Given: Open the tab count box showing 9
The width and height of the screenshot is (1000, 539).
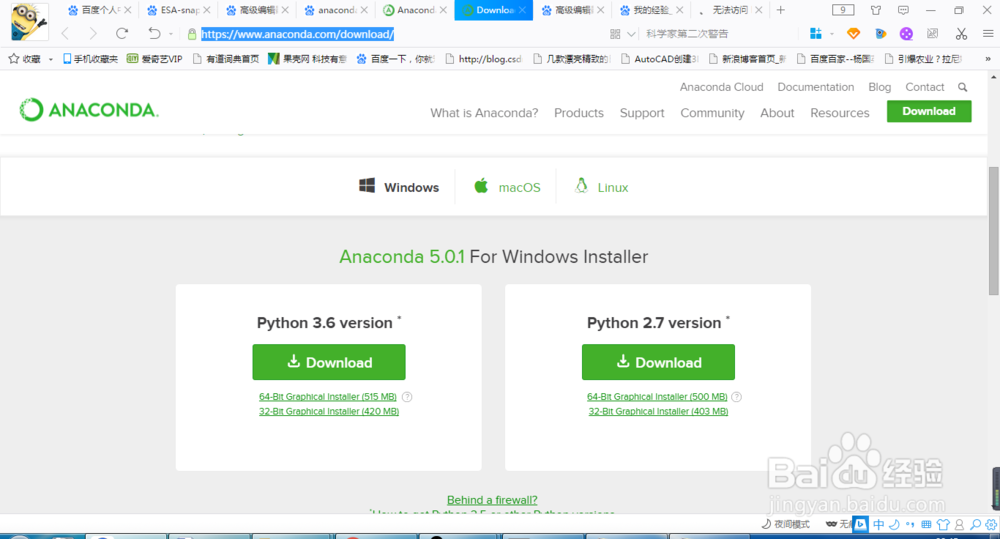Looking at the screenshot, I should click(x=843, y=10).
